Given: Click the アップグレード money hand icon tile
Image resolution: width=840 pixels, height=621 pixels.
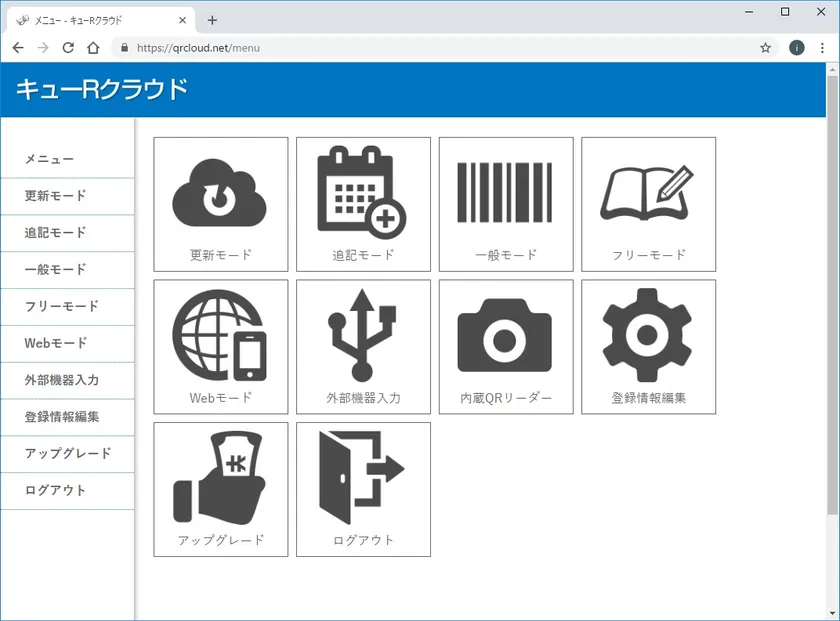Looking at the screenshot, I should [220, 489].
